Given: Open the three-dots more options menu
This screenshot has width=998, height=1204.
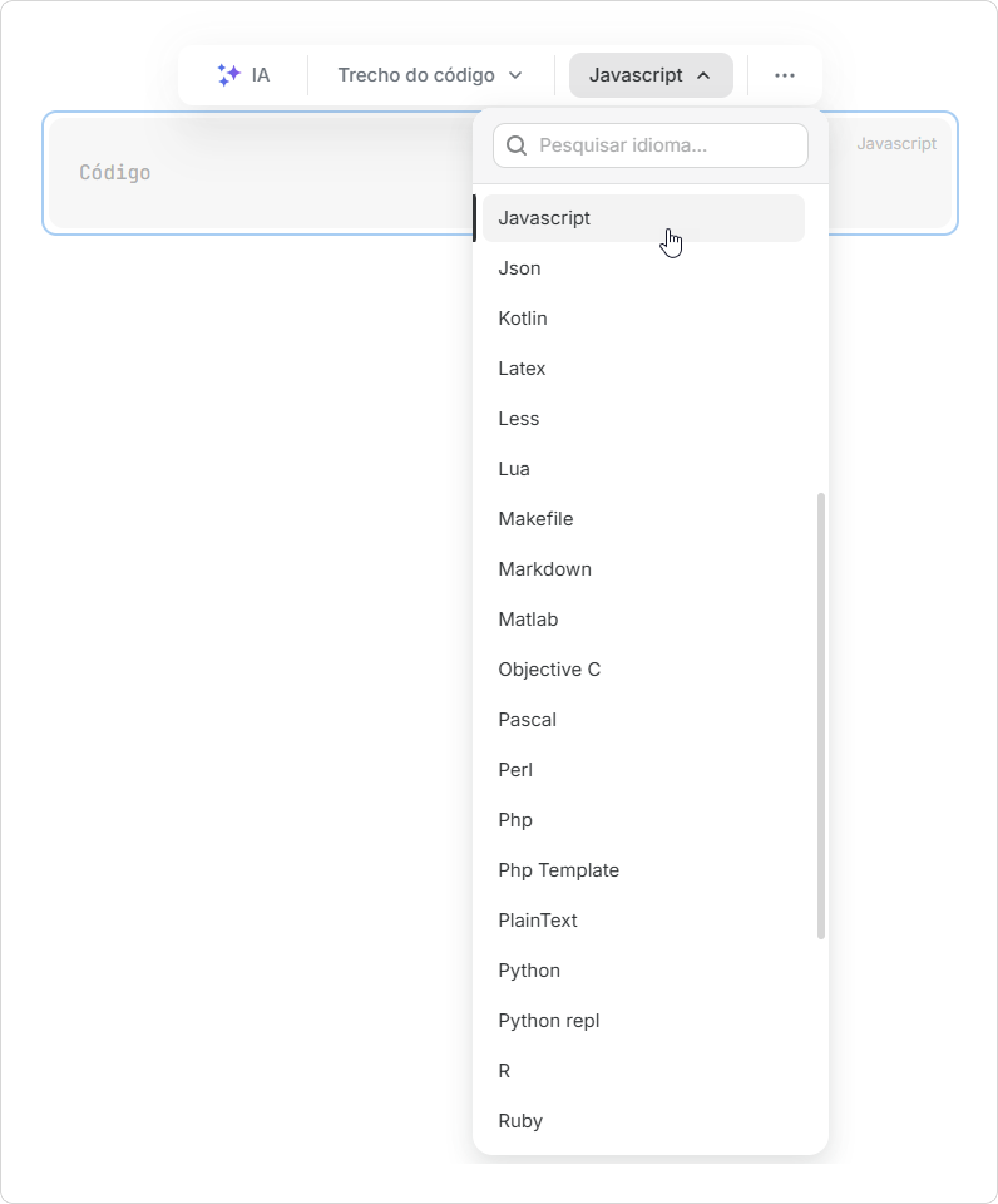Looking at the screenshot, I should click(x=784, y=75).
